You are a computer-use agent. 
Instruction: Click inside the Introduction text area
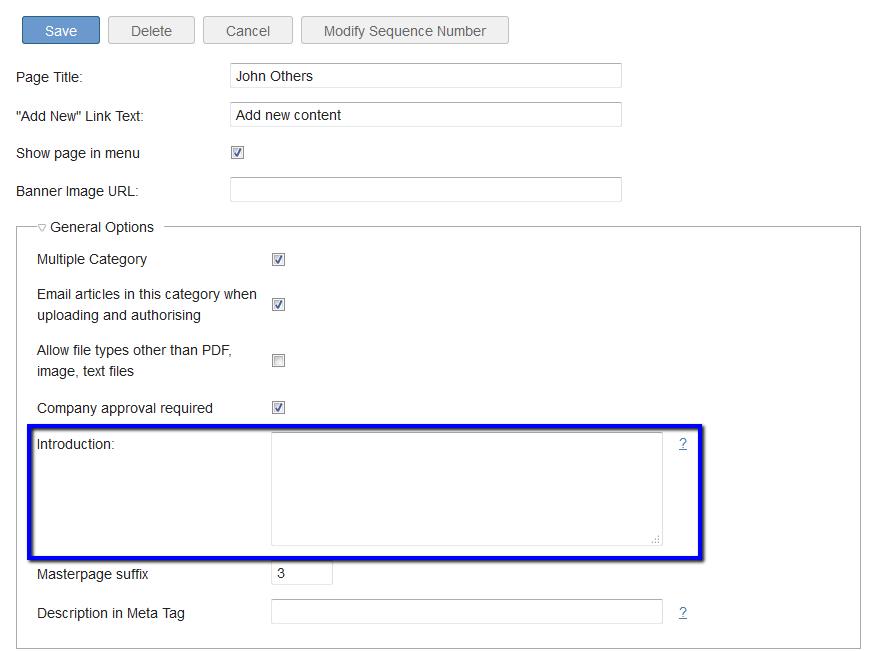click(467, 489)
